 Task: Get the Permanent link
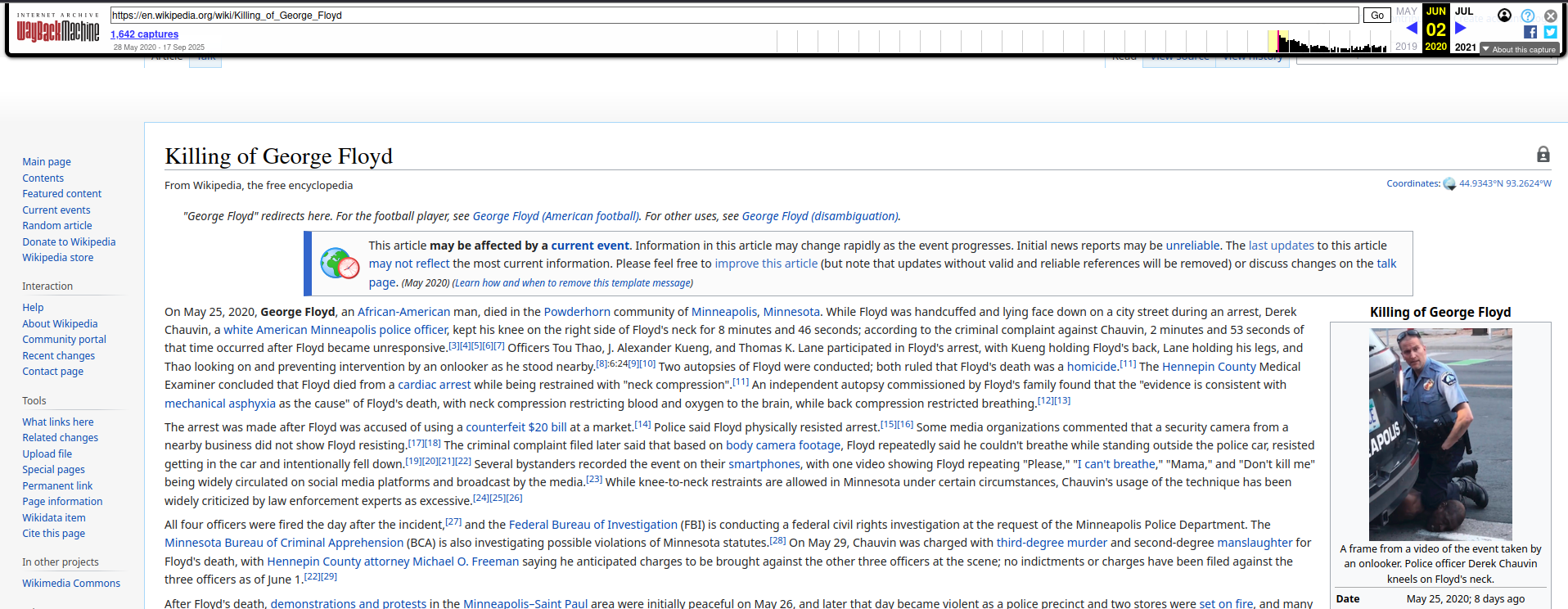[x=57, y=486]
